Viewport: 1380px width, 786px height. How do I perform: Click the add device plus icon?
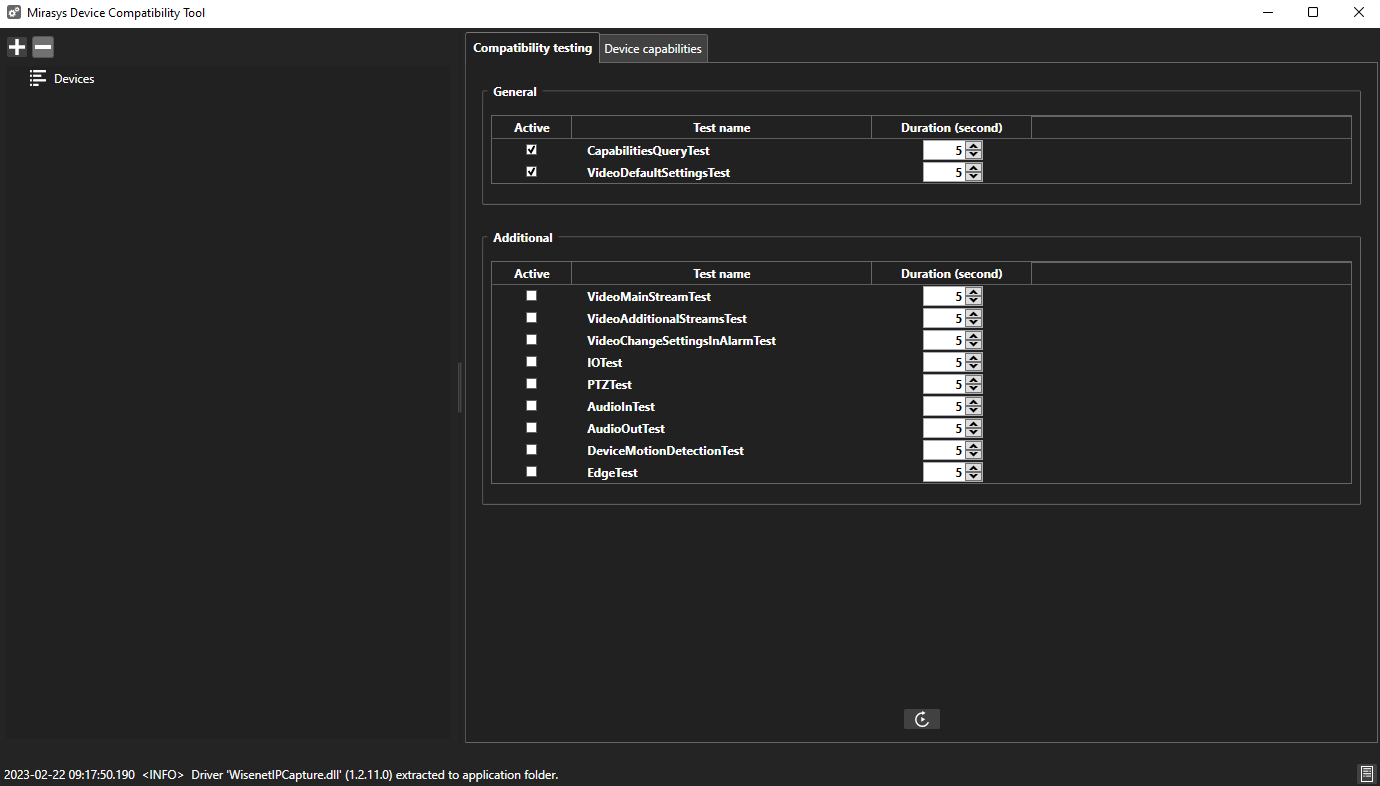click(x=17, y=47)
